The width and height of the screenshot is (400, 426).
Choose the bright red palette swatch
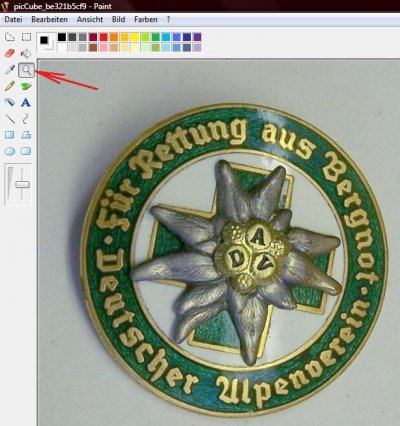pyautogui.click(x=103, y=37)
